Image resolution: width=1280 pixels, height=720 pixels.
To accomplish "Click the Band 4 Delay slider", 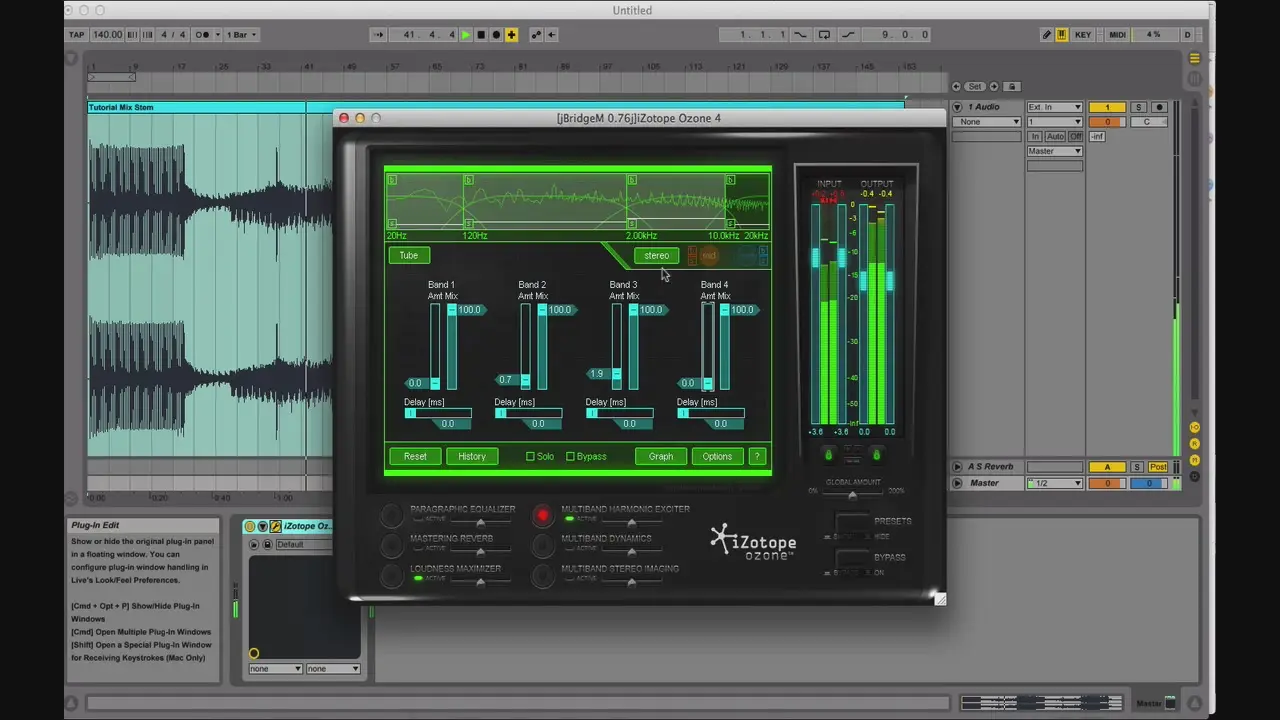I will pos(711,413).
